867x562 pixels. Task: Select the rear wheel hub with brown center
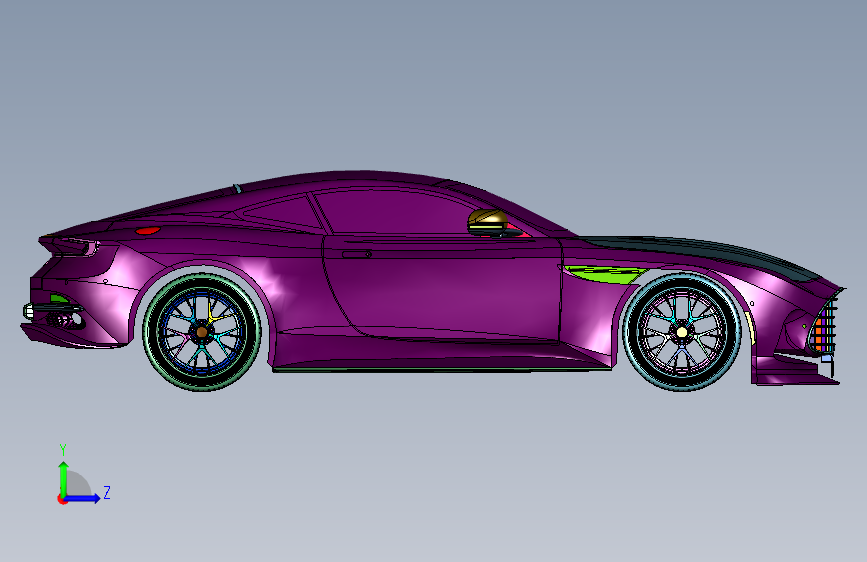(201, 332)
